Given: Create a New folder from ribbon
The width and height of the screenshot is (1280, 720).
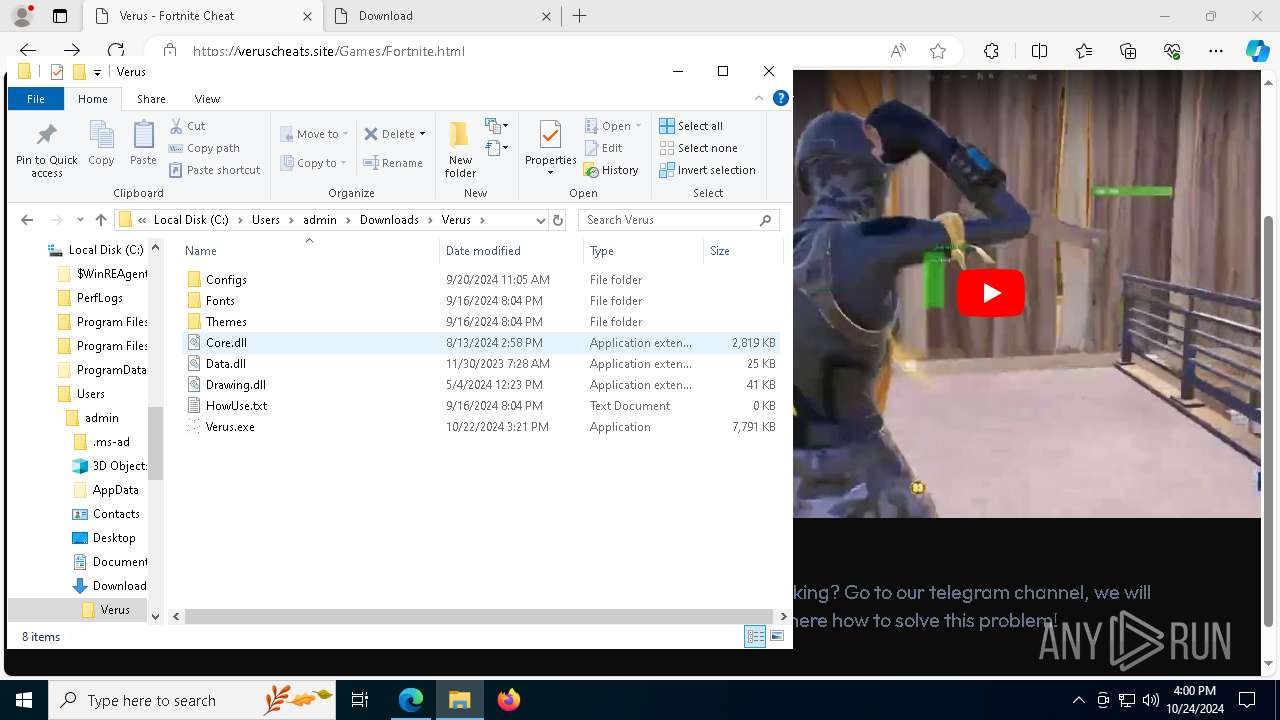Looking at the screenshot, I should pos(460,150).
